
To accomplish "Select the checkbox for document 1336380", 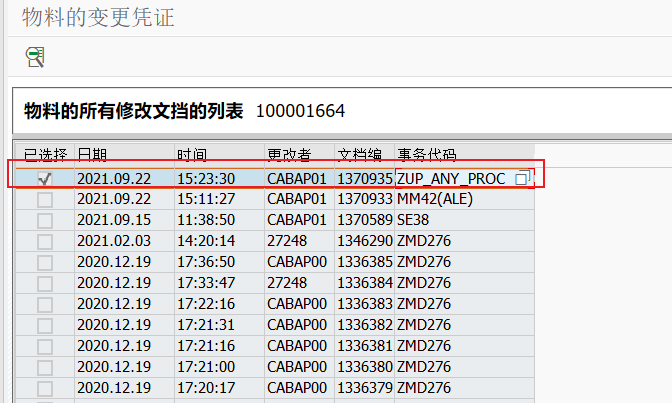I will tap(45, 367).
